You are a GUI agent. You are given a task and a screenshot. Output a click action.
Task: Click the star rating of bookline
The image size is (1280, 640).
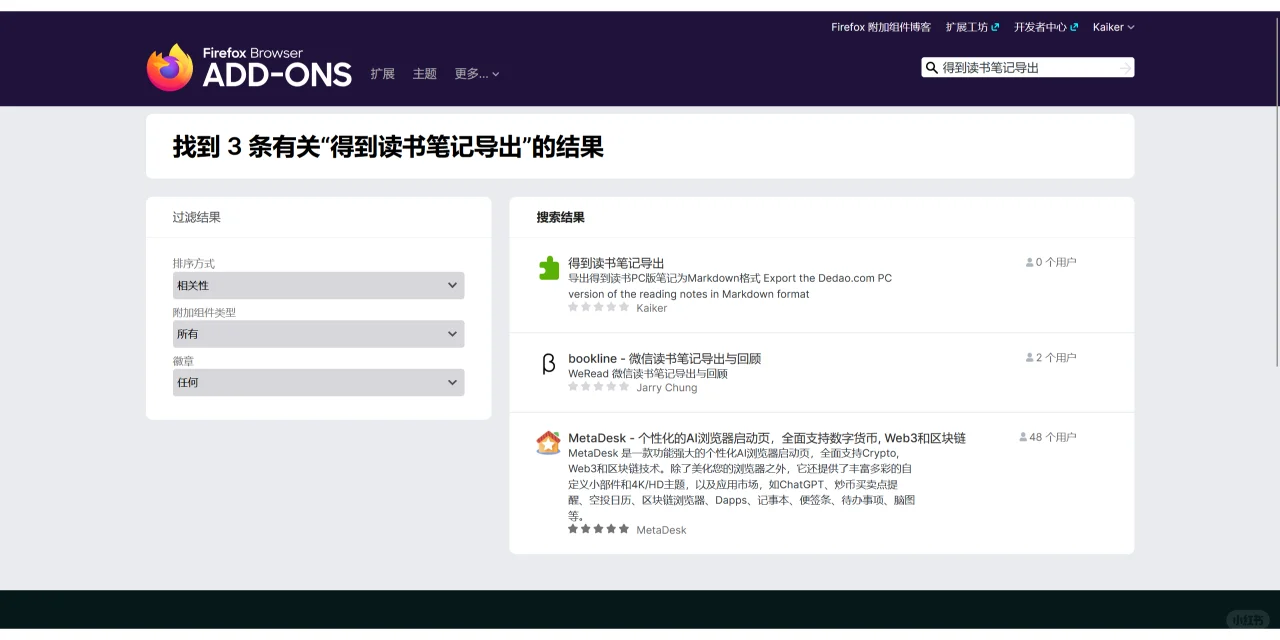point(599,387)
